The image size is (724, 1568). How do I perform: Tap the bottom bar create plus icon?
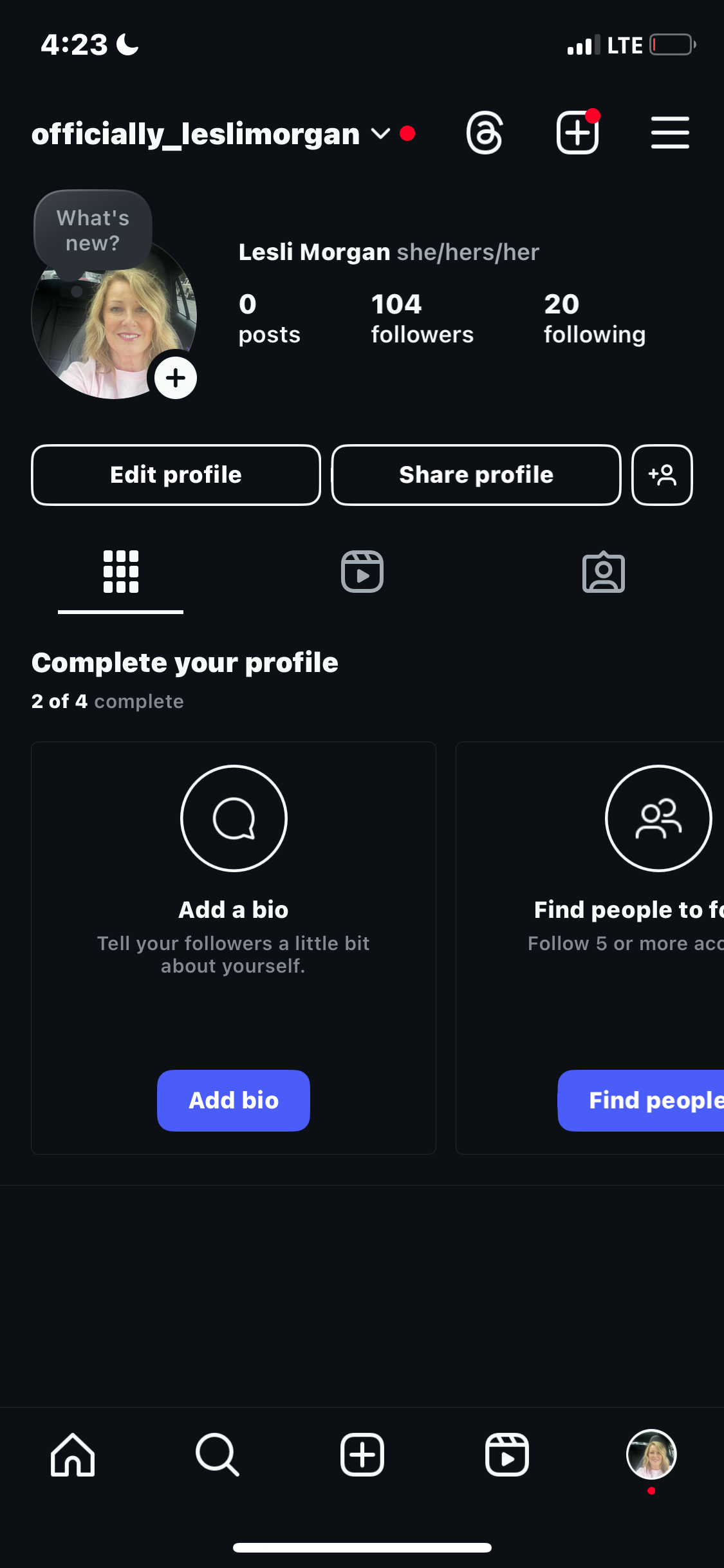coord(362,1455)
